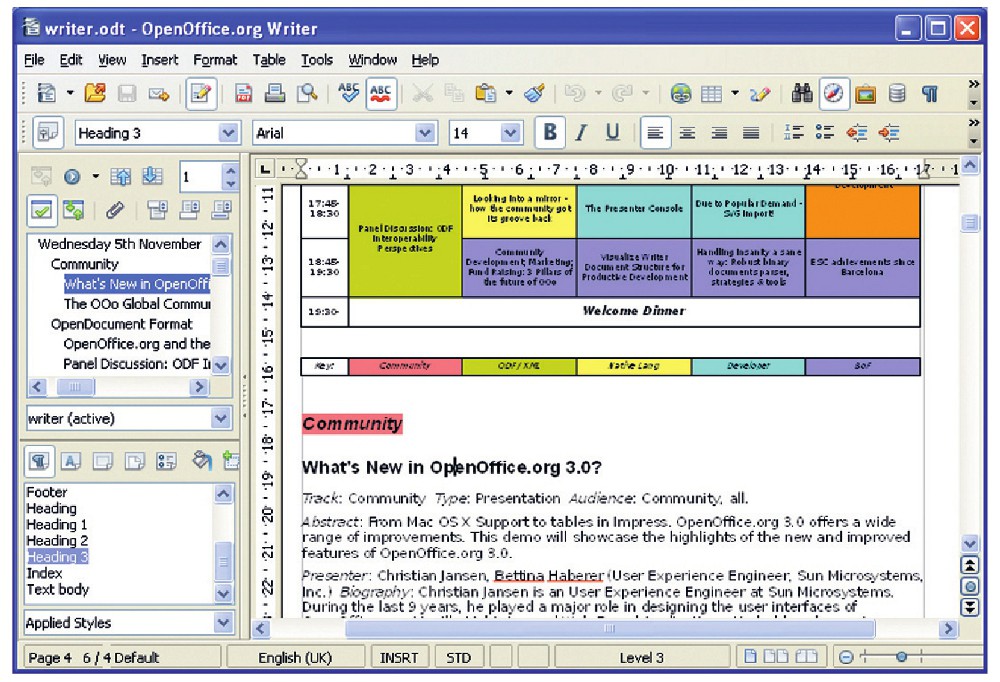1000x682 pixels.
Task: Toggle the Navigator compass icon
Action: (834, 94)
